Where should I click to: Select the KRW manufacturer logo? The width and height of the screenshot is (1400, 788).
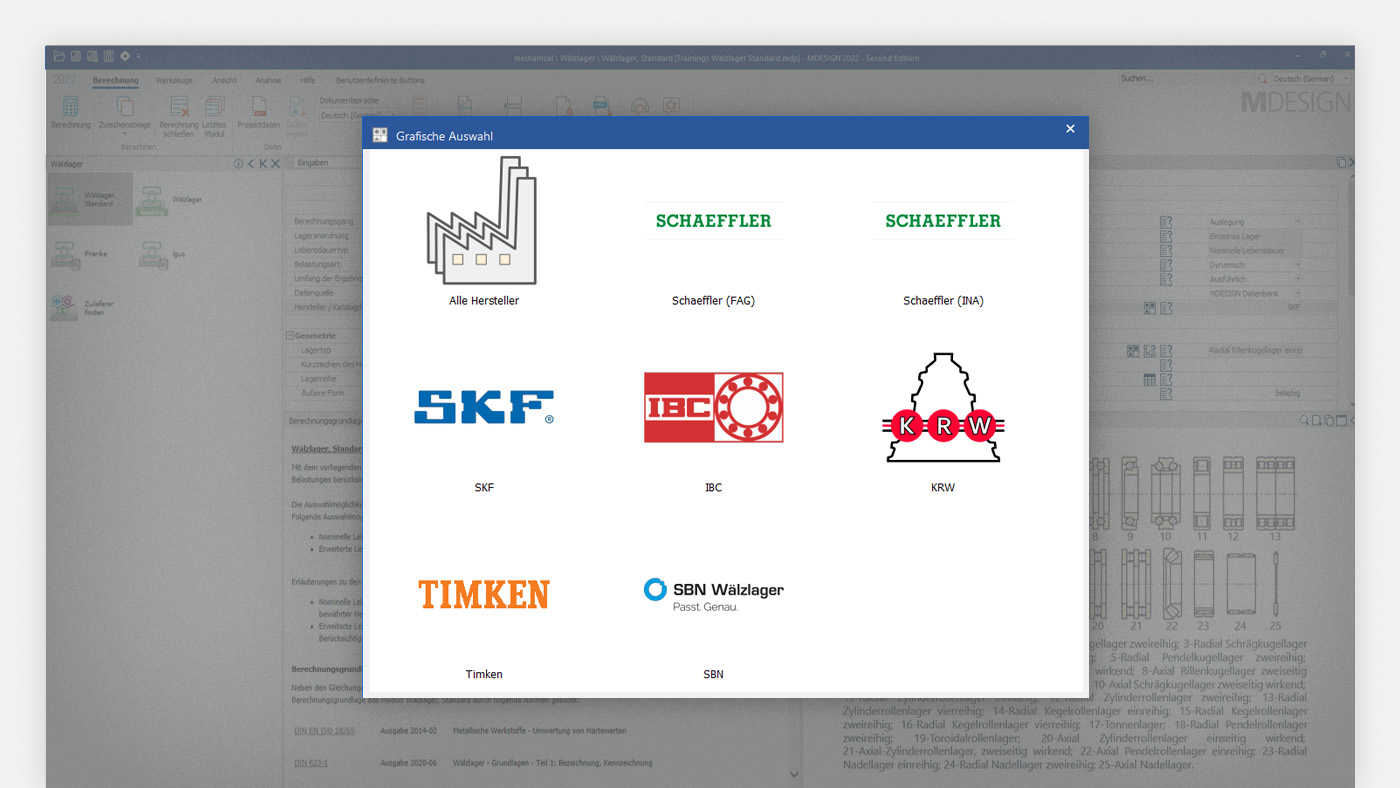pyautogui.click(x=943, y=407)
